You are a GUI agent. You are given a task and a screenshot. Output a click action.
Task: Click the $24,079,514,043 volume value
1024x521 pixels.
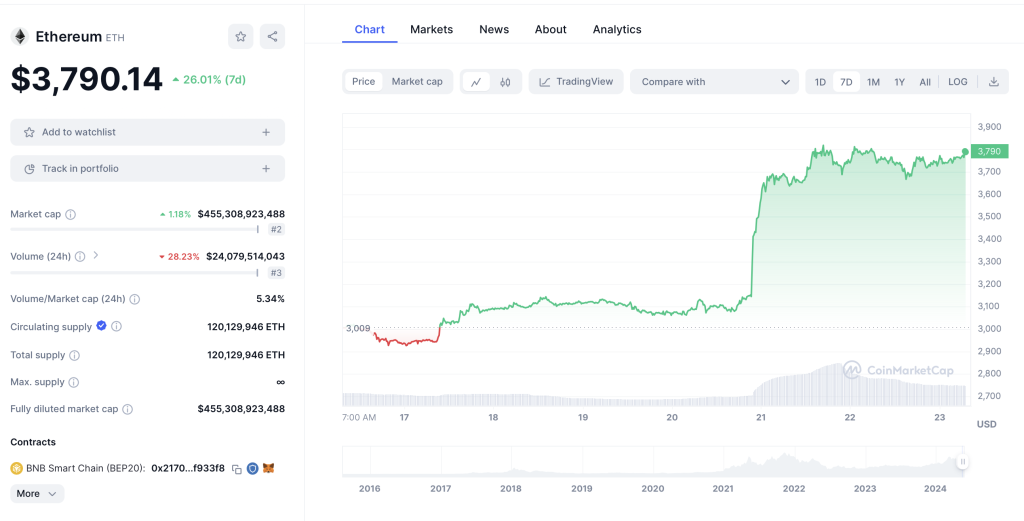pos(246,257)
